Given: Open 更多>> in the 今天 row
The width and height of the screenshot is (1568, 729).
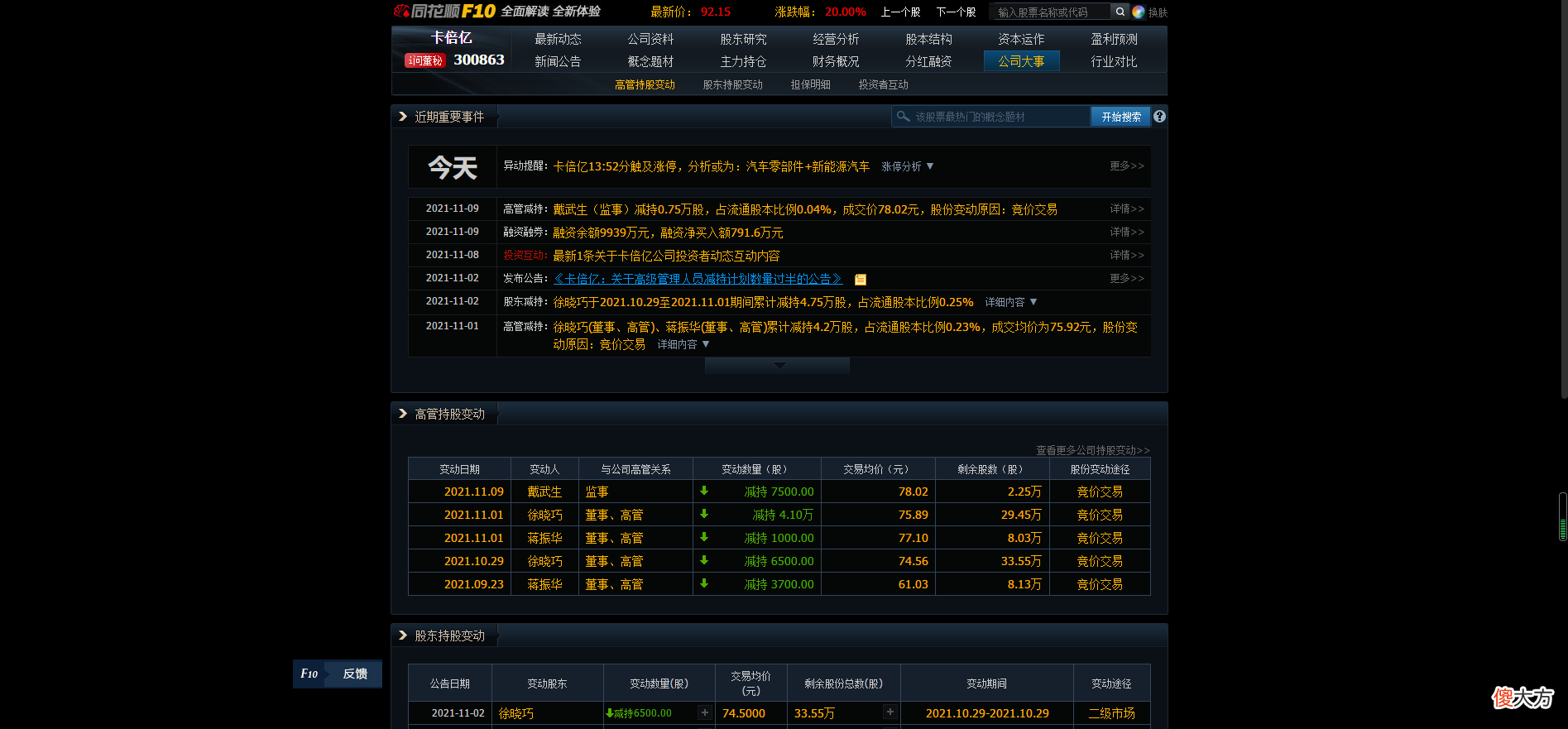Looking at the screenshot, I should point(1127,165).
